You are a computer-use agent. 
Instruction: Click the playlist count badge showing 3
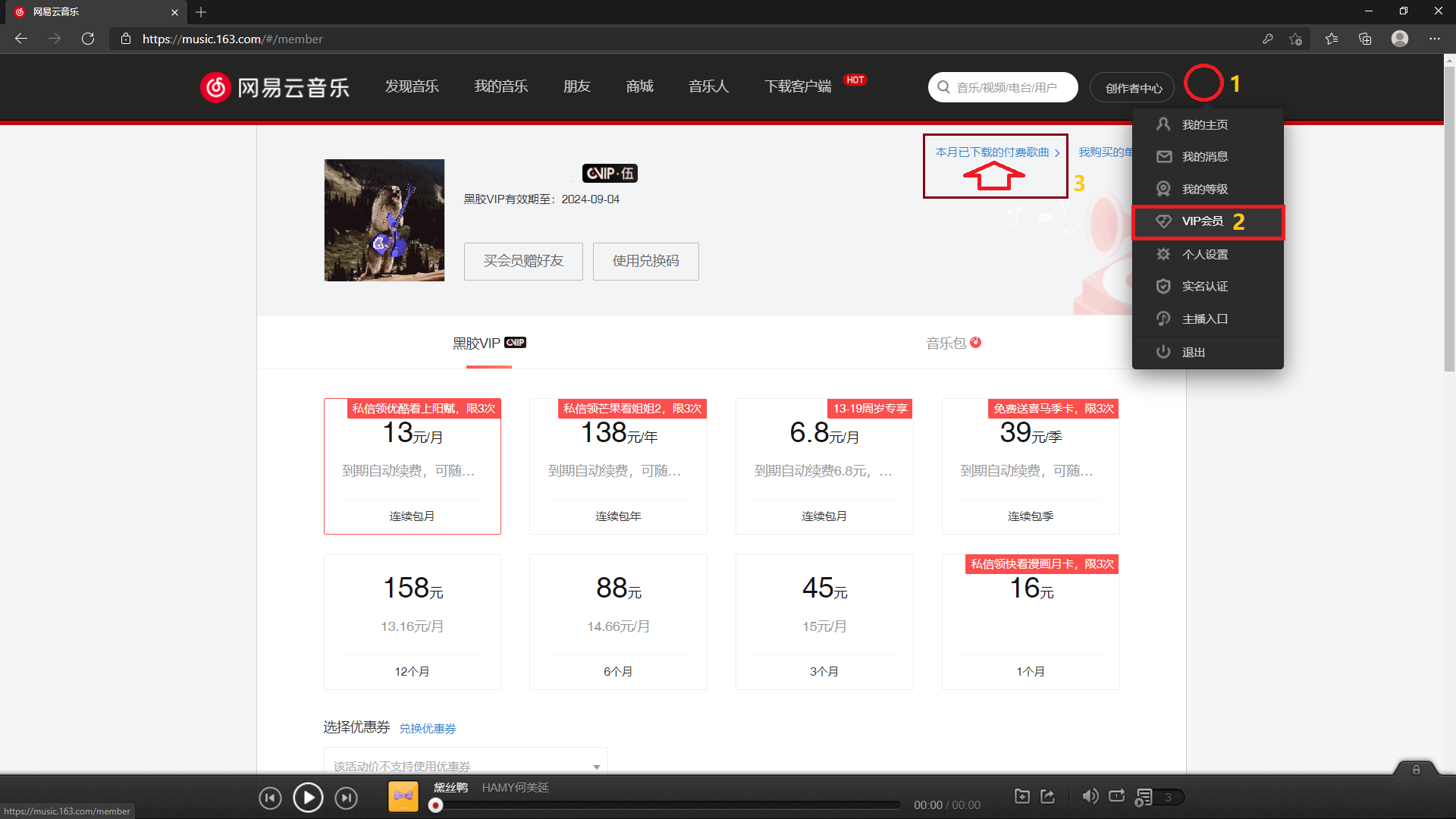pos(1169,797)
